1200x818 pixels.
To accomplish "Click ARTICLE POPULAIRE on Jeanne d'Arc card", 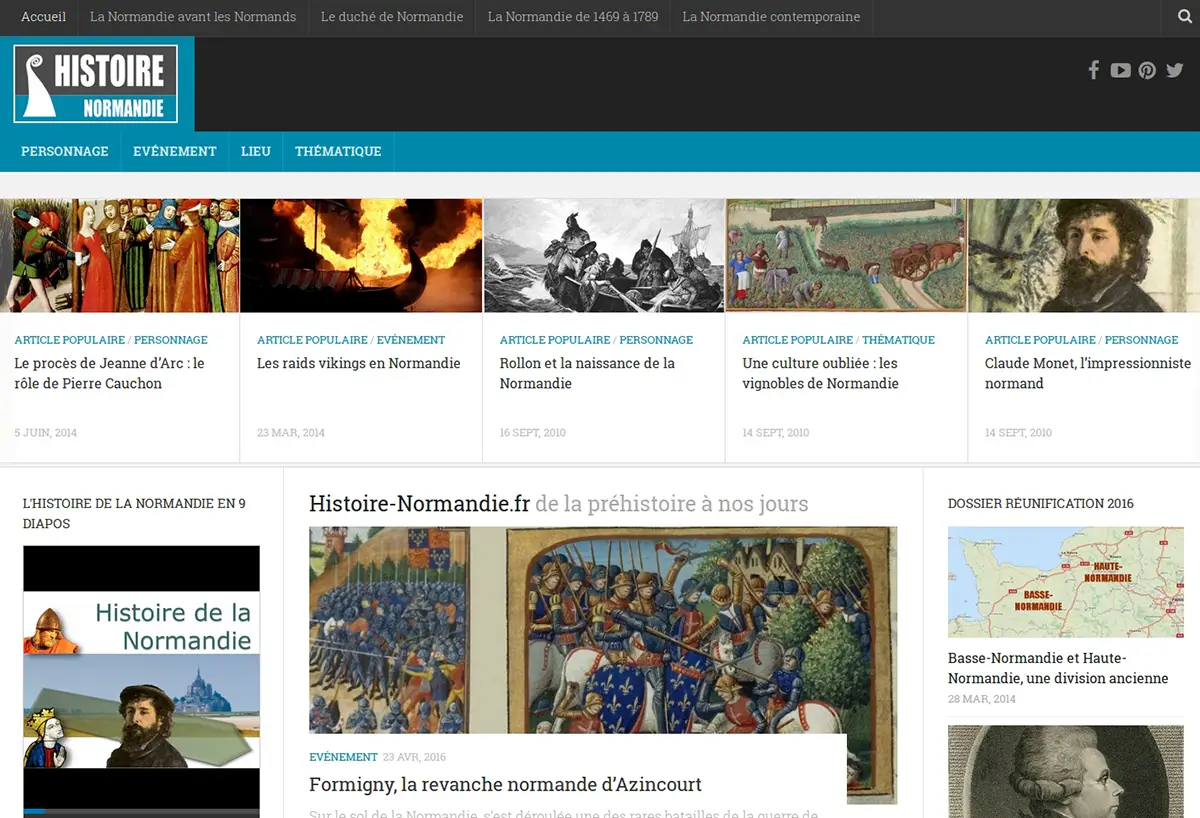I will pyautogui.click(x=70, y=340).
